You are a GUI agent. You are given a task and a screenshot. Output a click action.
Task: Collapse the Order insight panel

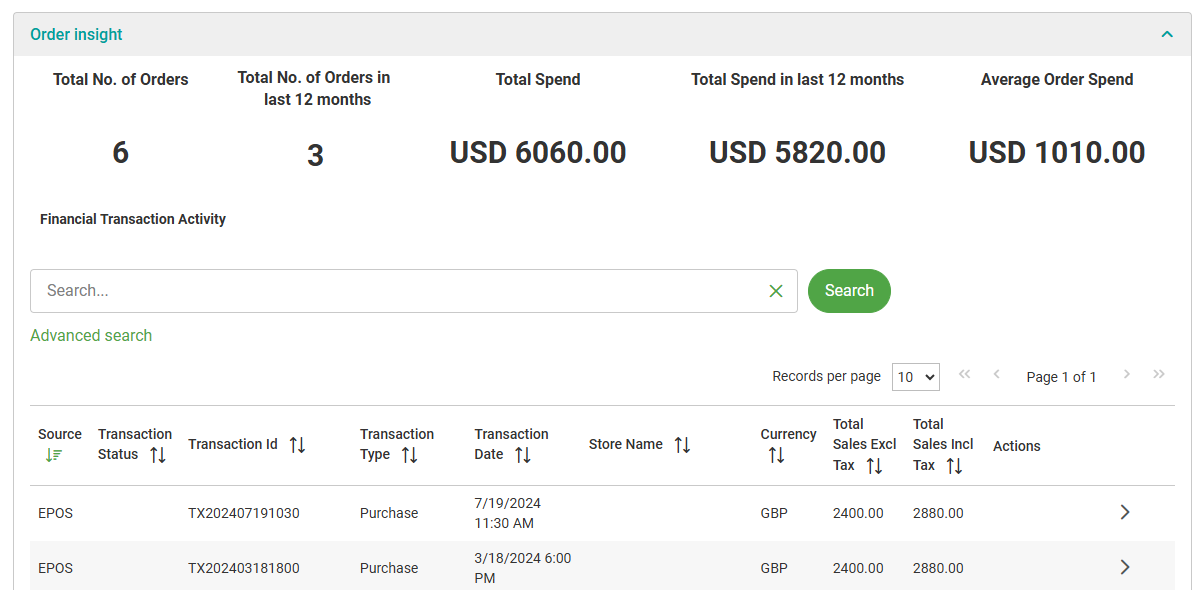pos(1166,34)
